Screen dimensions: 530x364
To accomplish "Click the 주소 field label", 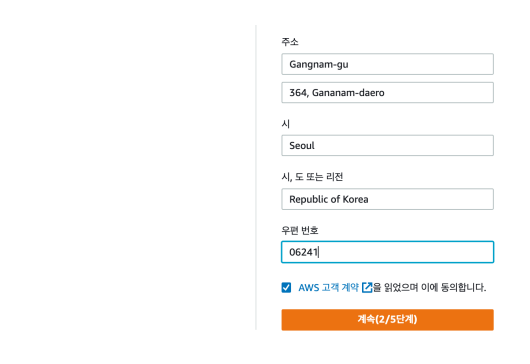I will tap(290, 42).
